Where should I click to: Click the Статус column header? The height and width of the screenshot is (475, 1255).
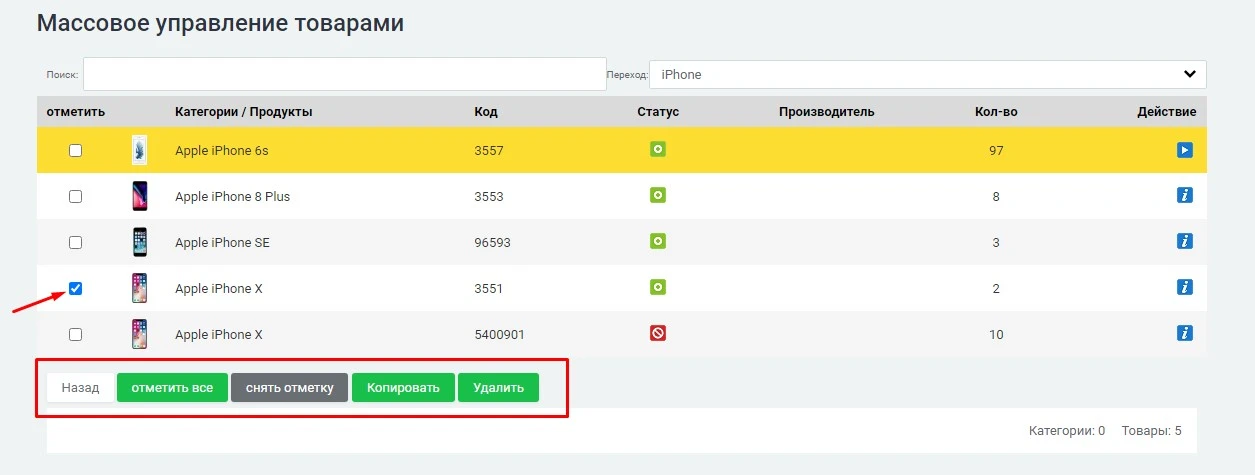coord(658,111)
